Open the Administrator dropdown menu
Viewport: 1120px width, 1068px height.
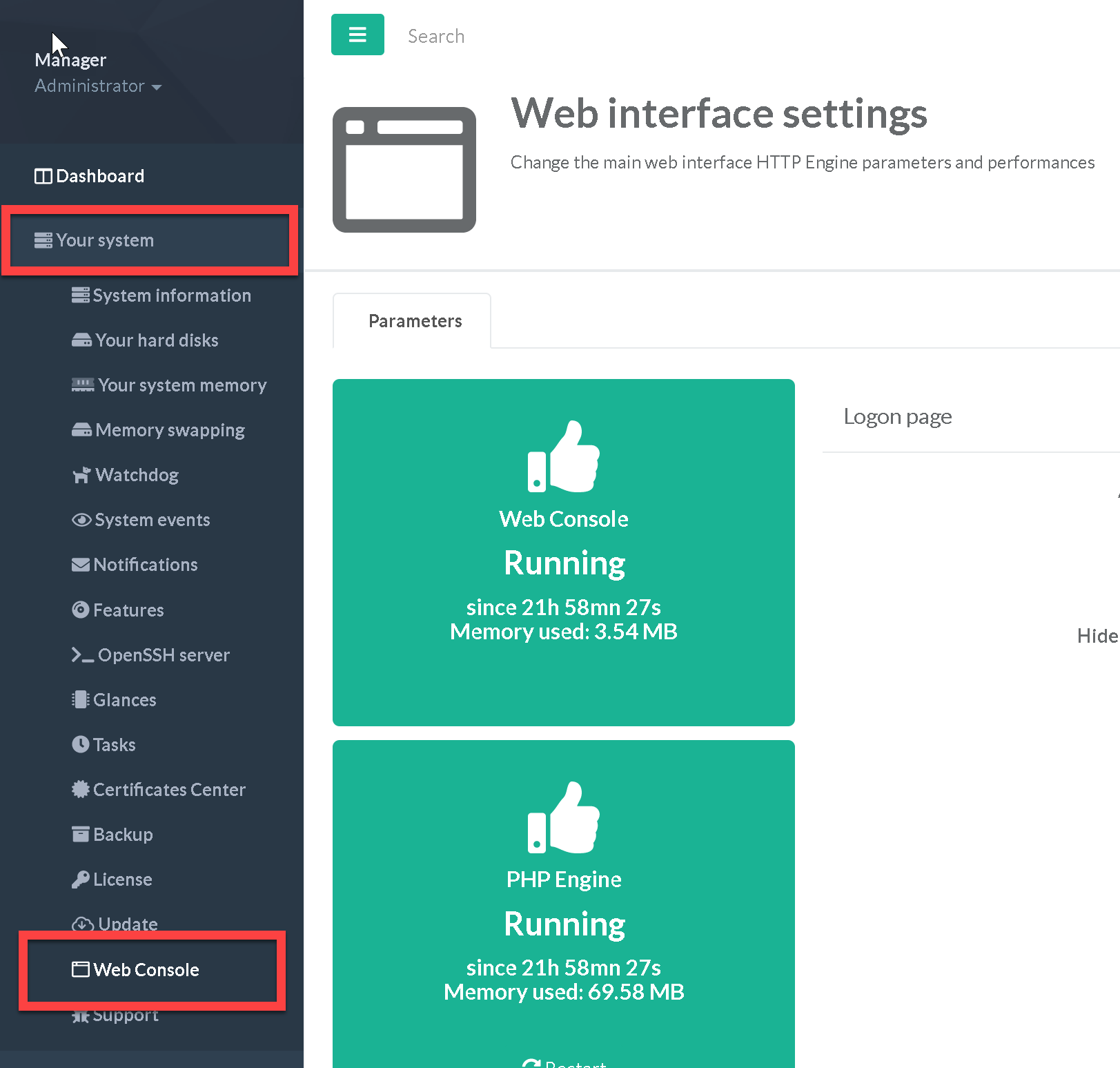coord(97,86)
